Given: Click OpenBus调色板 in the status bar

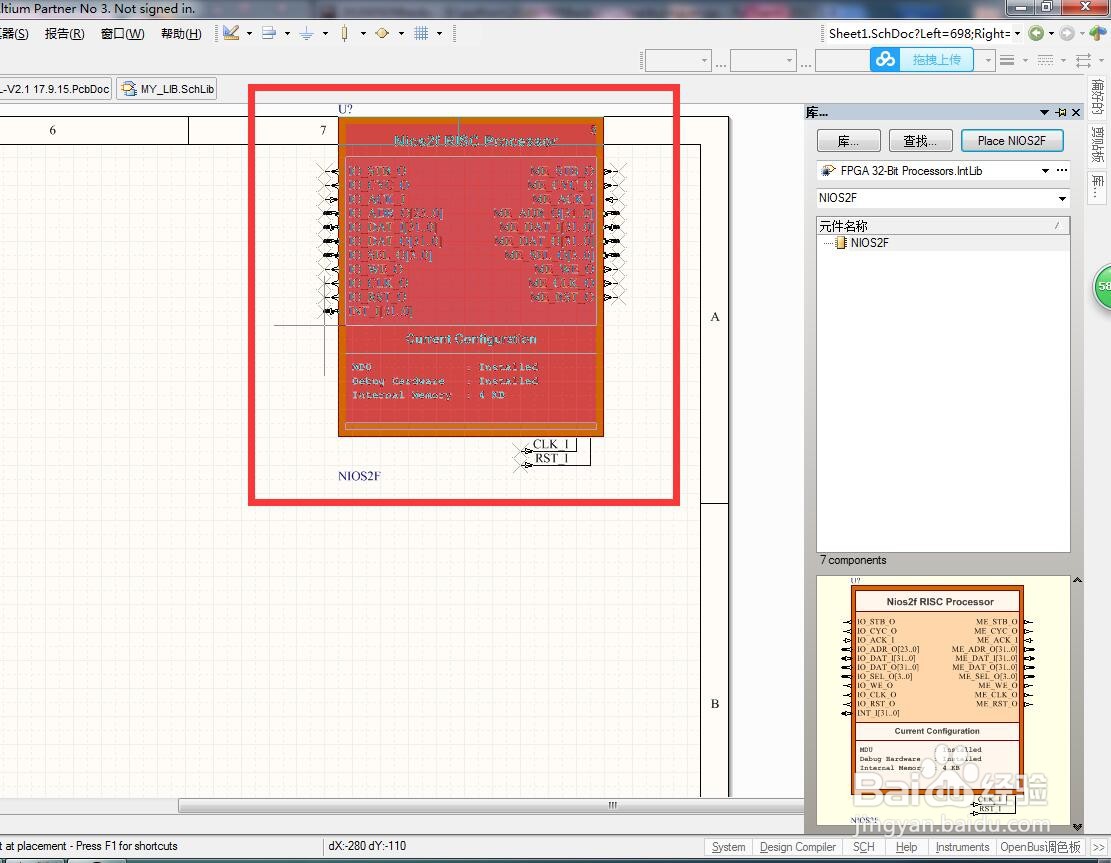Looking at the screenshot, I should pos(1041,847).
